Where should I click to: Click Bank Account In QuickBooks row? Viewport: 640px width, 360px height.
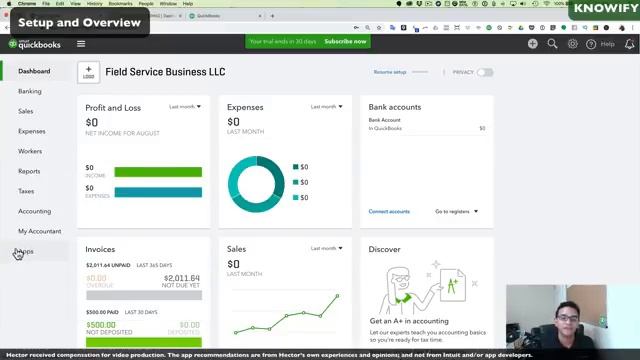[427, 124]
